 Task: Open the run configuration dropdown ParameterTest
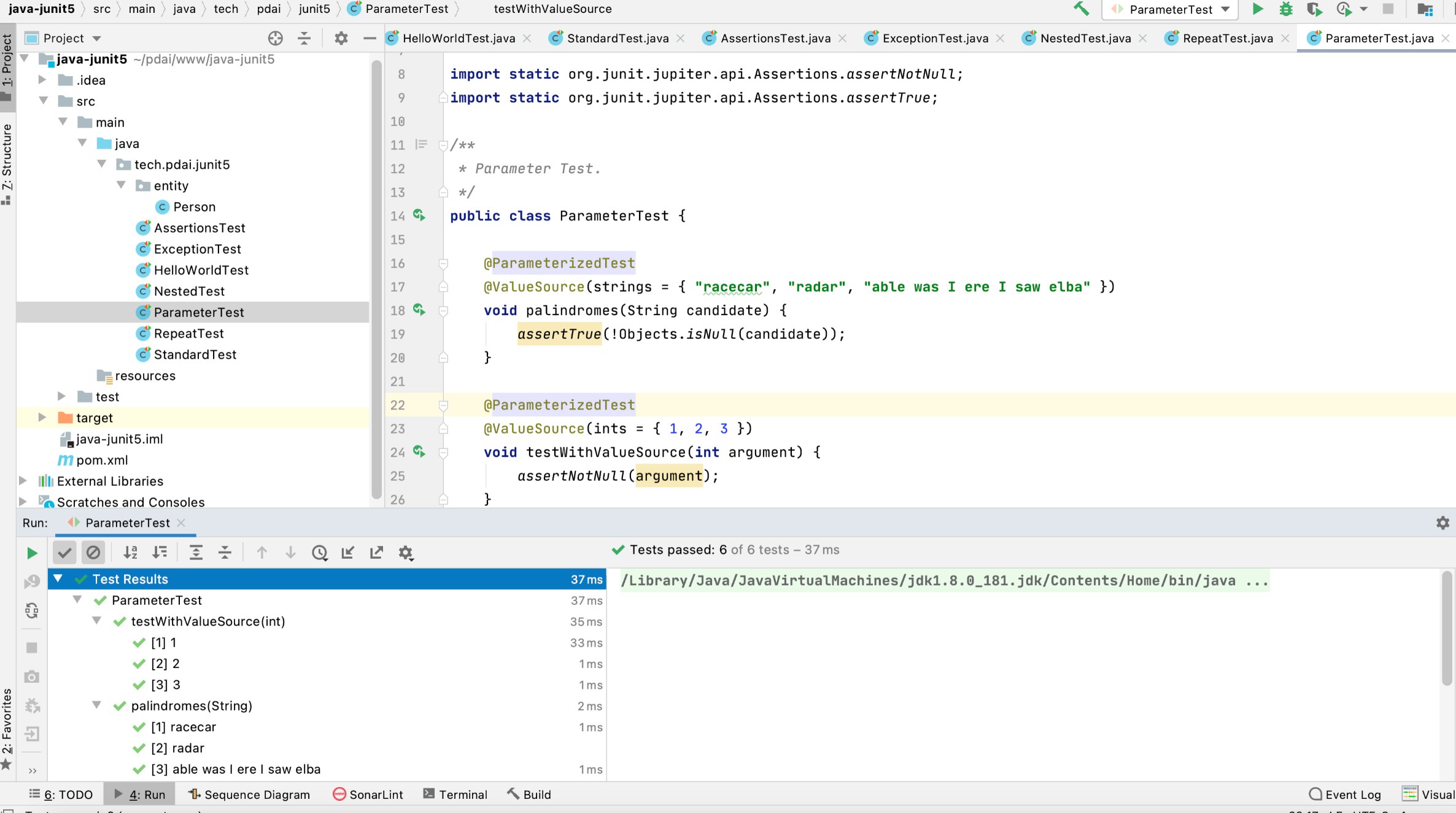click(1170, 9)
